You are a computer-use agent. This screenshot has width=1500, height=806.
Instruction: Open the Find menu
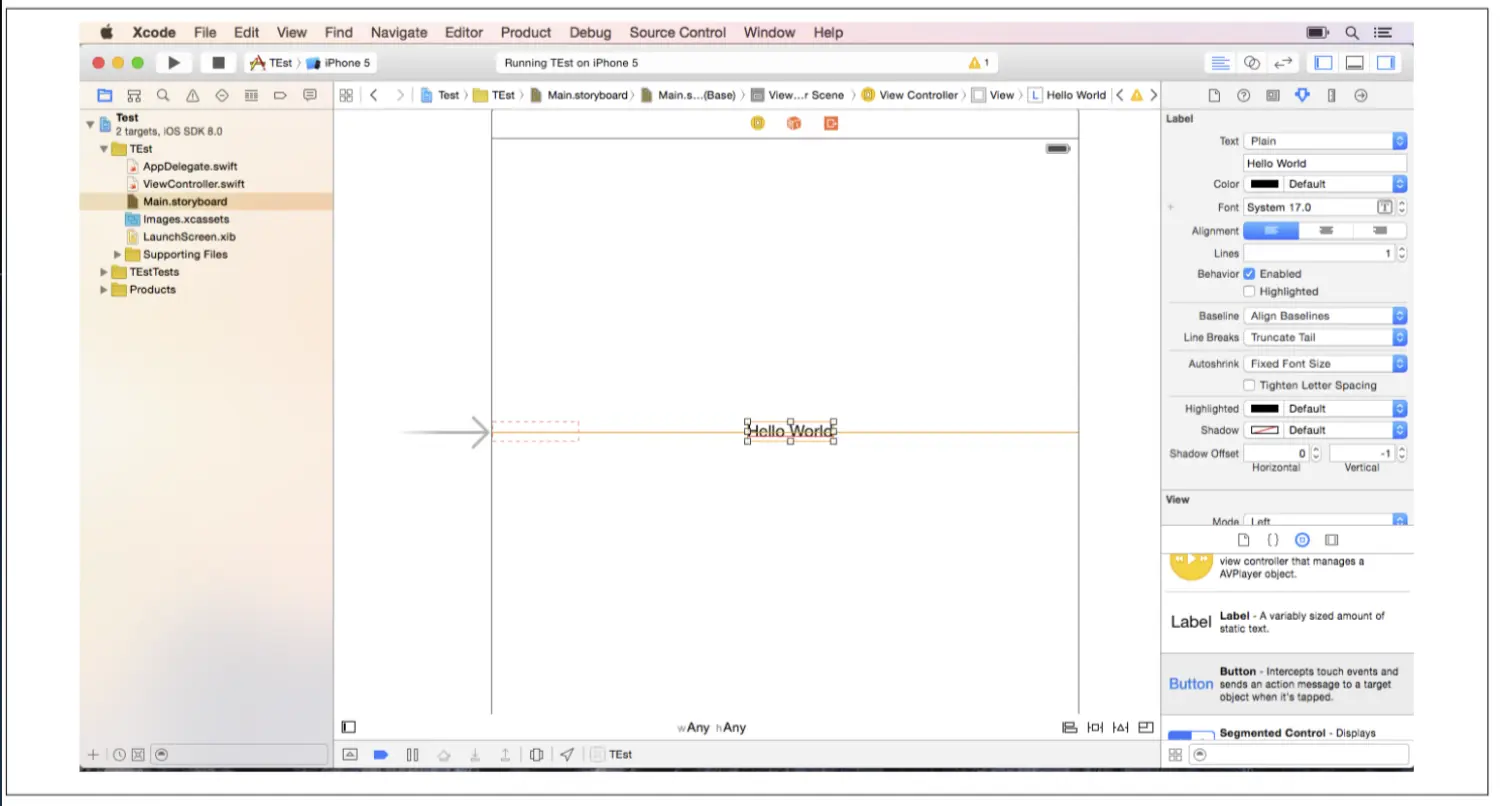(339, 32)
